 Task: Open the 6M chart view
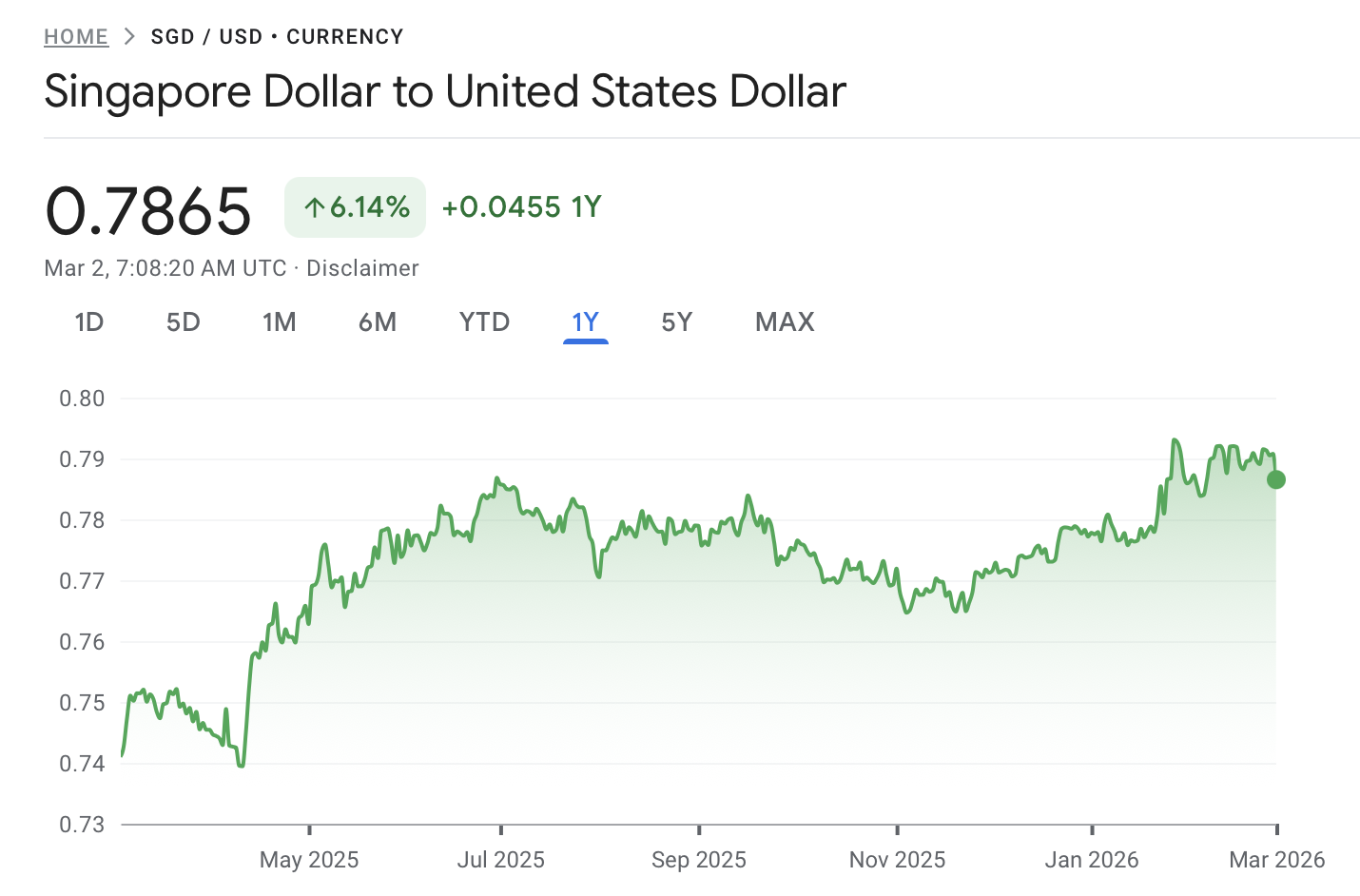(378, 322)
